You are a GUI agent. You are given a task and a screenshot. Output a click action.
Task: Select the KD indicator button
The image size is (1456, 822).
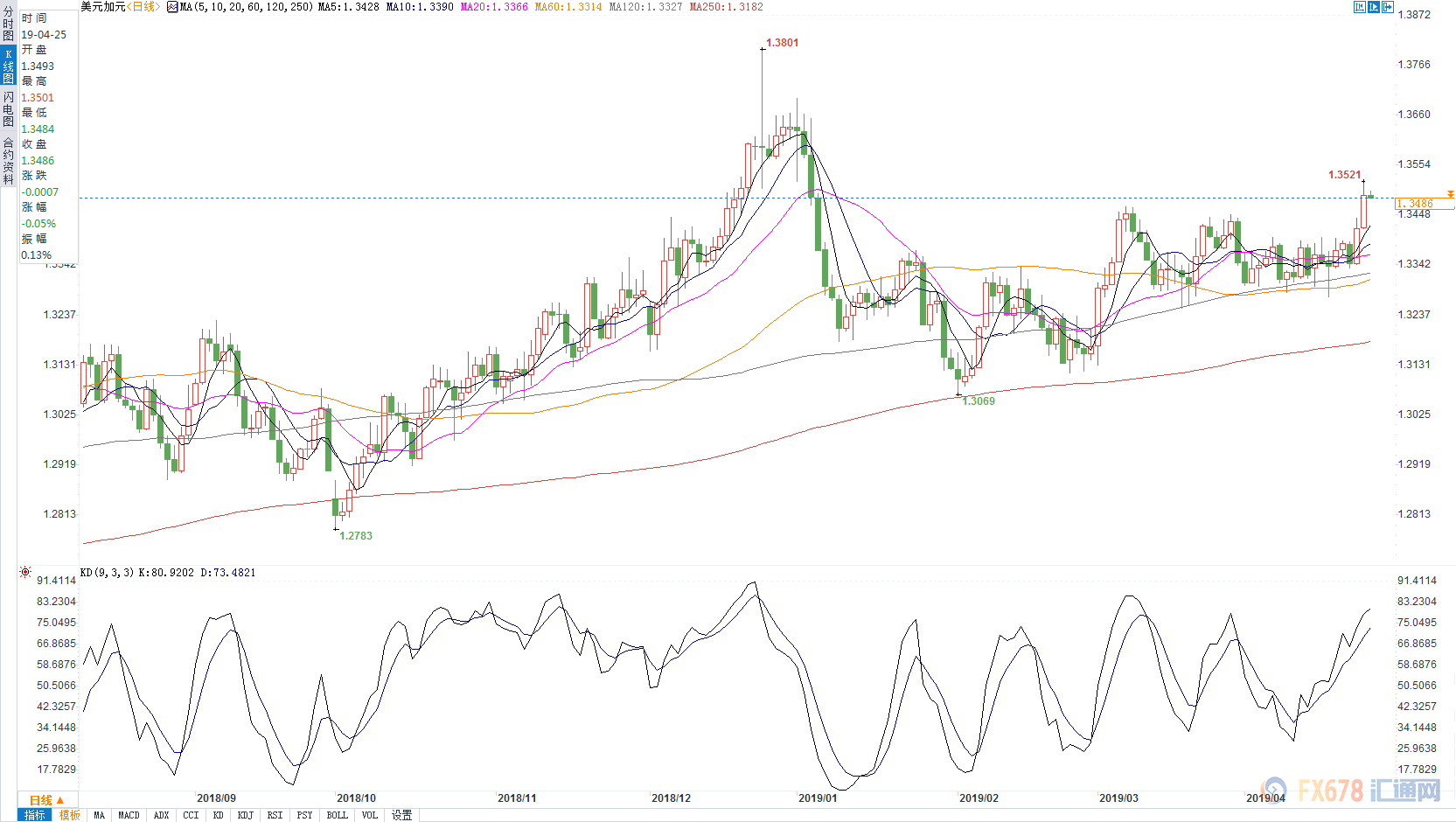click(219, 815)
